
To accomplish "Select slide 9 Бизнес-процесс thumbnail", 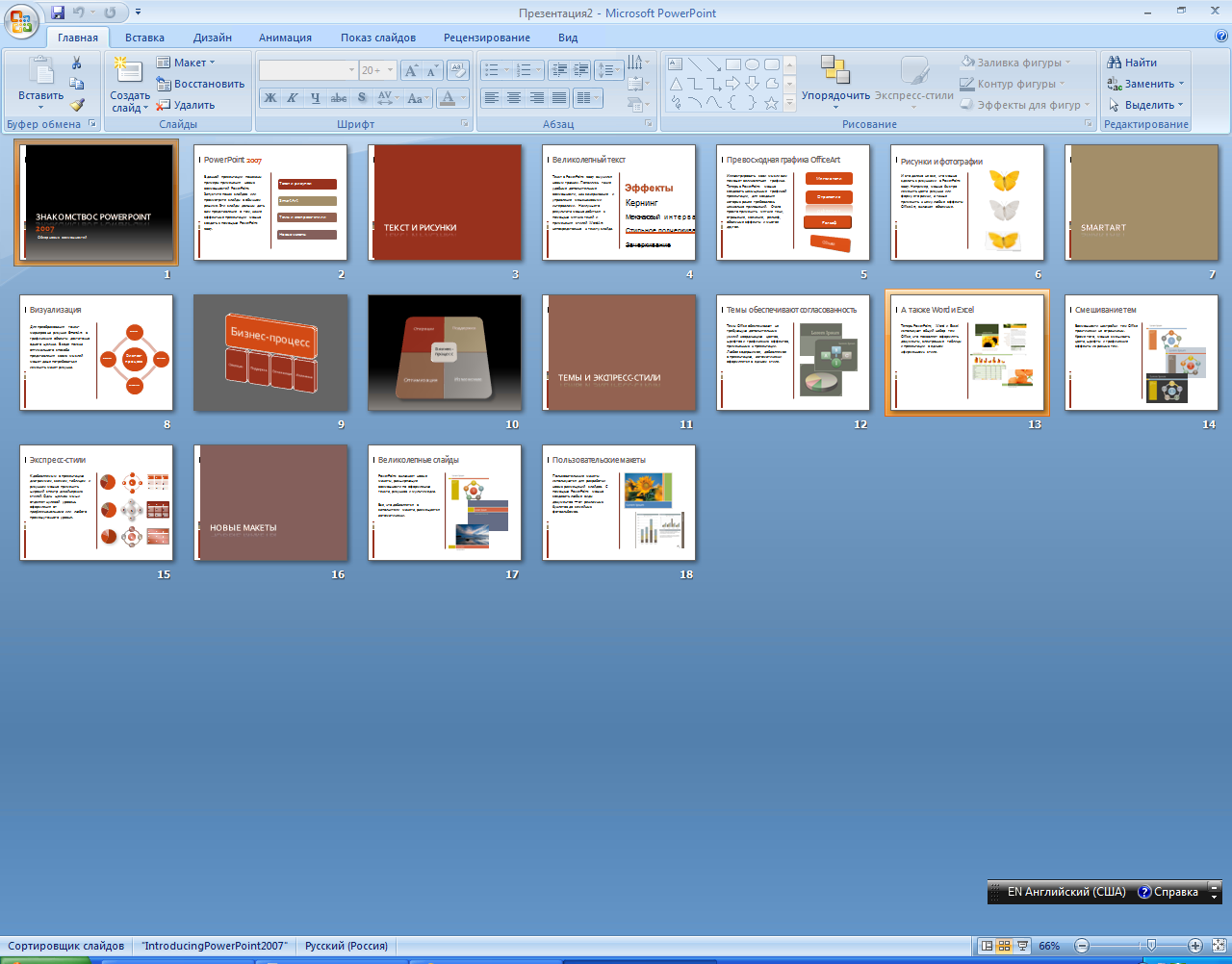I will [270, 353].
